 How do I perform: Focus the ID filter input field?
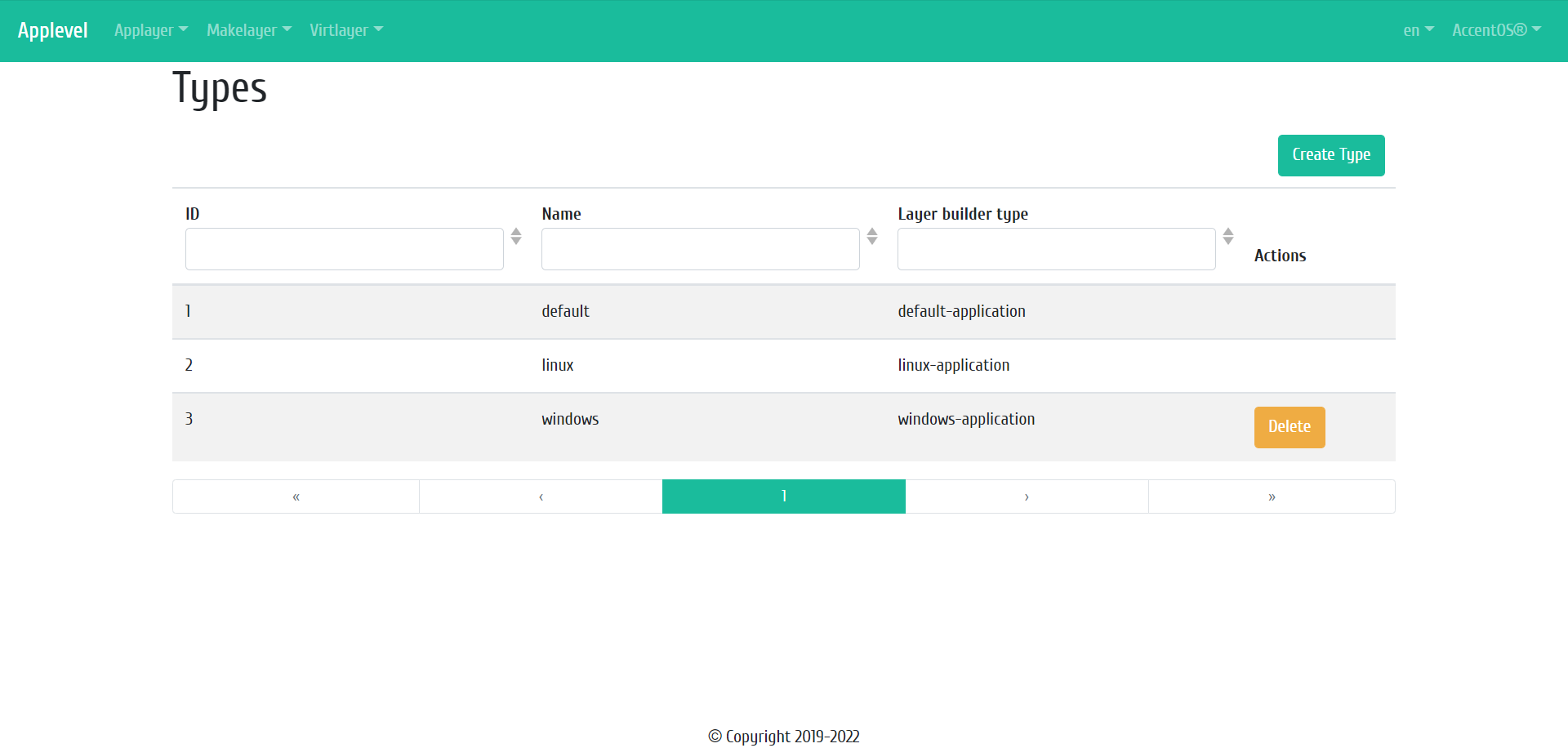(344, 249)
